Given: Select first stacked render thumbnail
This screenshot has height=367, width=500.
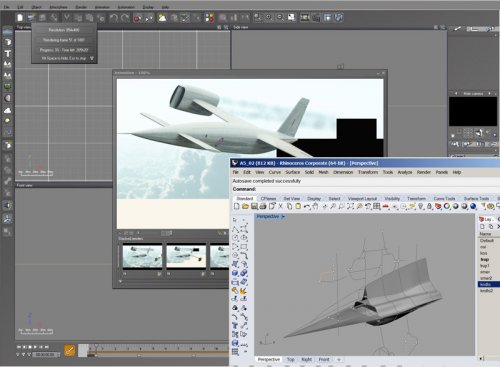Looking at the screenshot, I should coord(142,256).
